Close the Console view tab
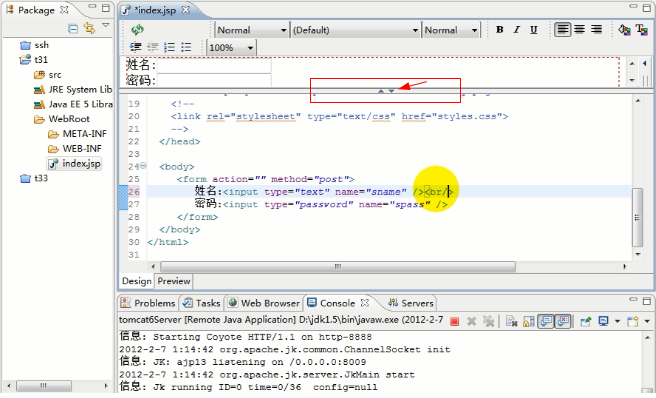Viewport: 656px width, 398px height. tap(365, 303)
